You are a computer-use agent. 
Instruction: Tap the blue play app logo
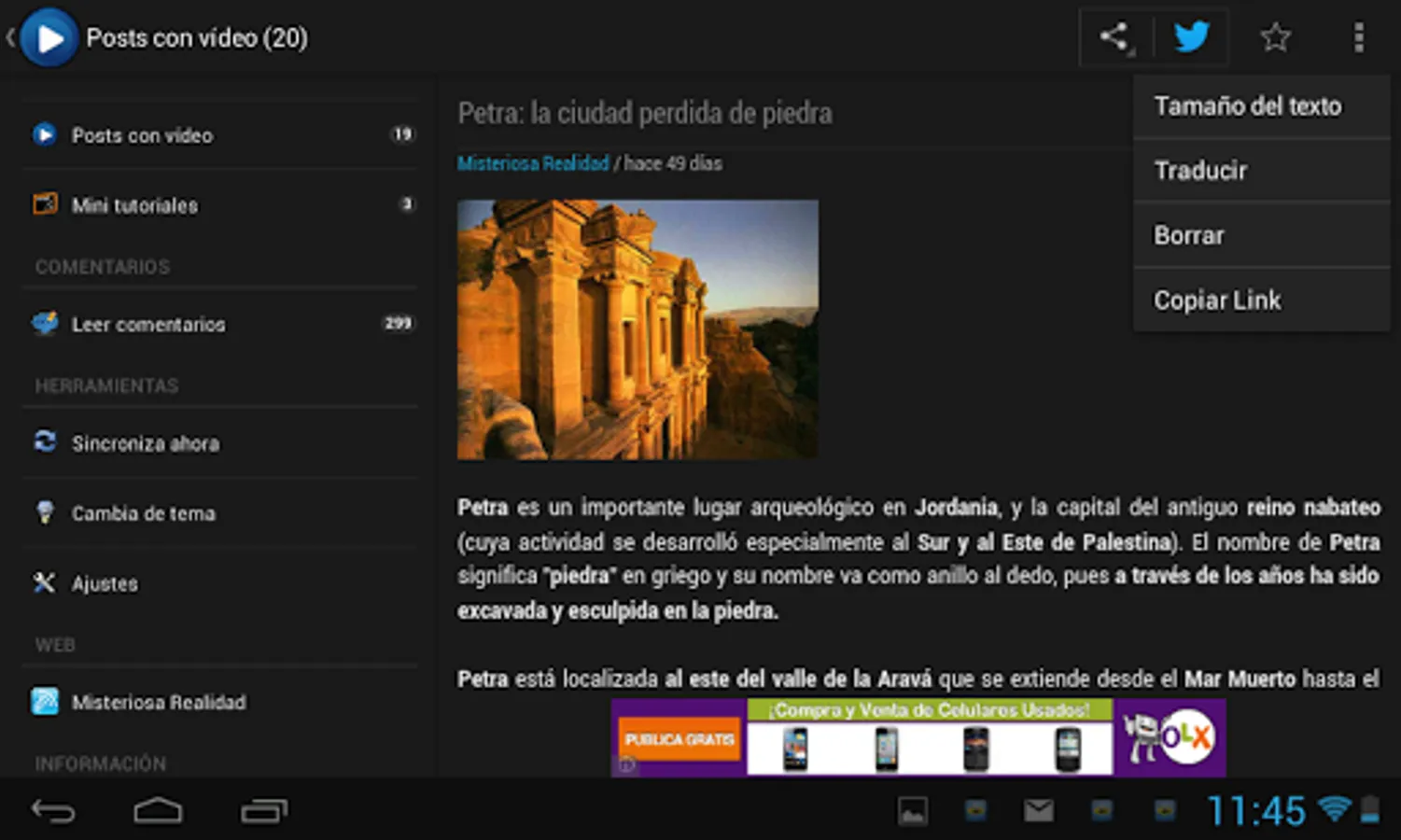pos(48,38)
